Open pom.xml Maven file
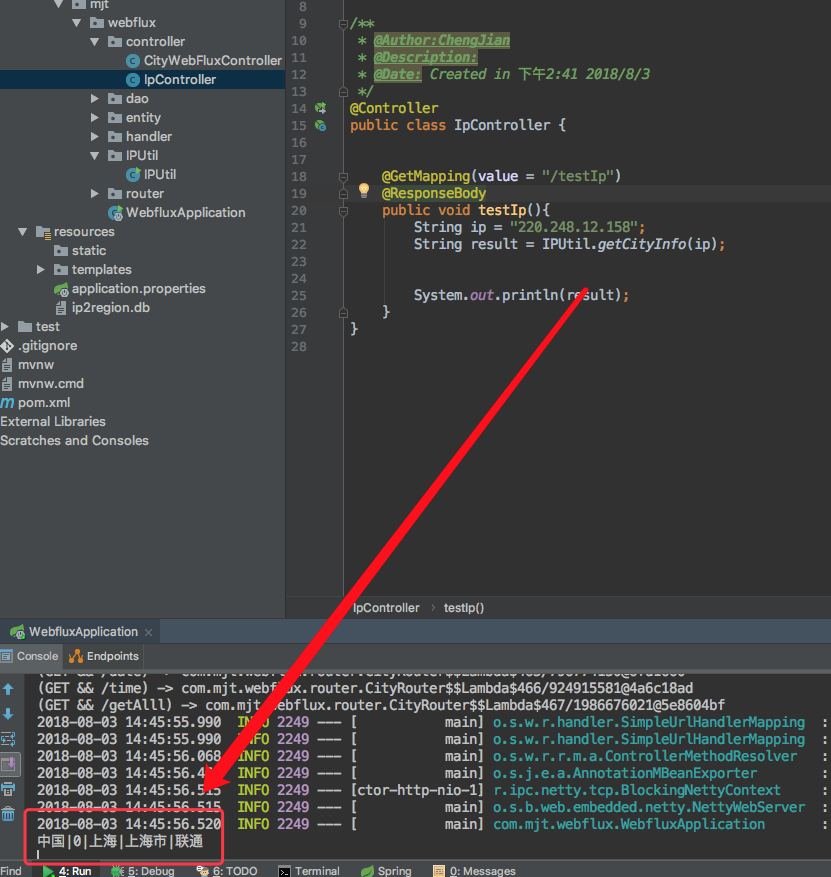Image resolution: width=831 pixels, height=877 pixels. pyautogui.click(x=44, y=403)
